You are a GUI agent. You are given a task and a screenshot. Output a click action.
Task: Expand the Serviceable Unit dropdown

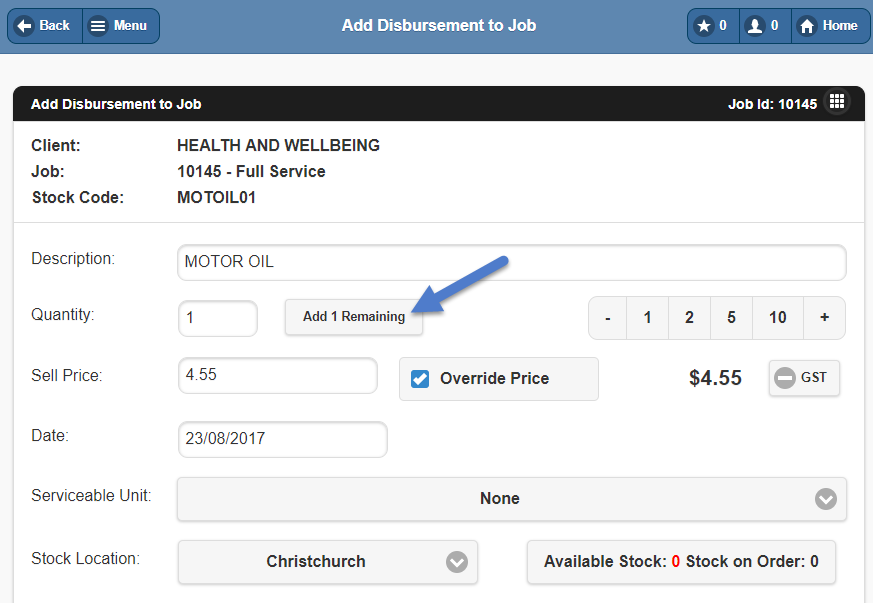click(512, 499)
